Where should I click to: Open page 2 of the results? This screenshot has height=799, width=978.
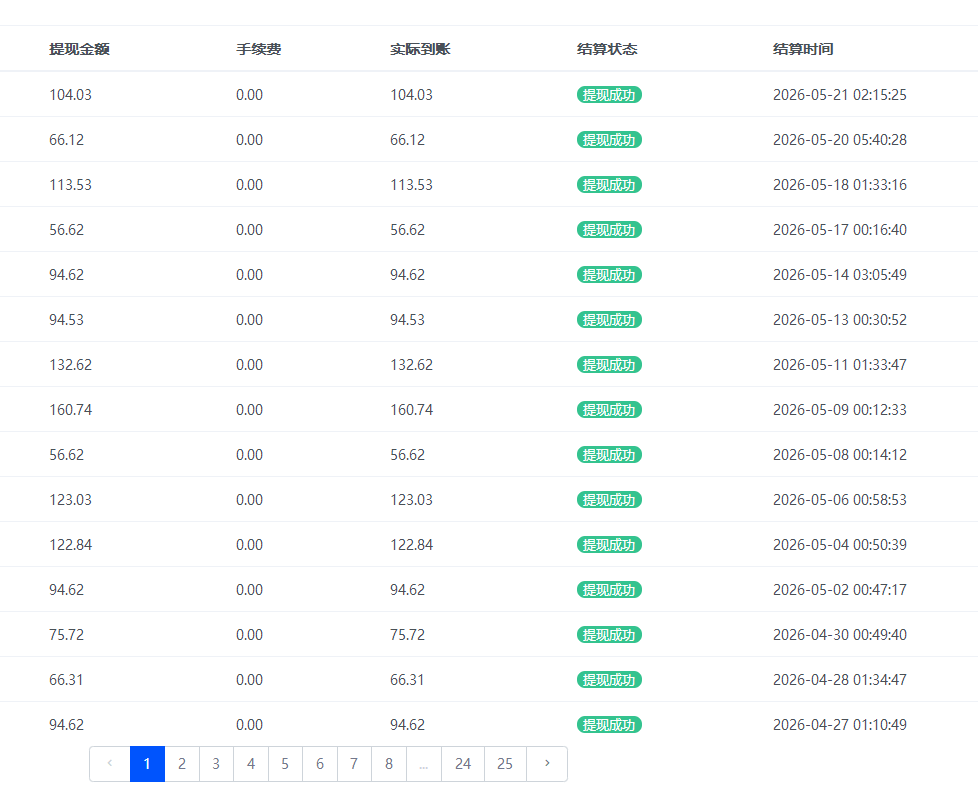(182, 763)
